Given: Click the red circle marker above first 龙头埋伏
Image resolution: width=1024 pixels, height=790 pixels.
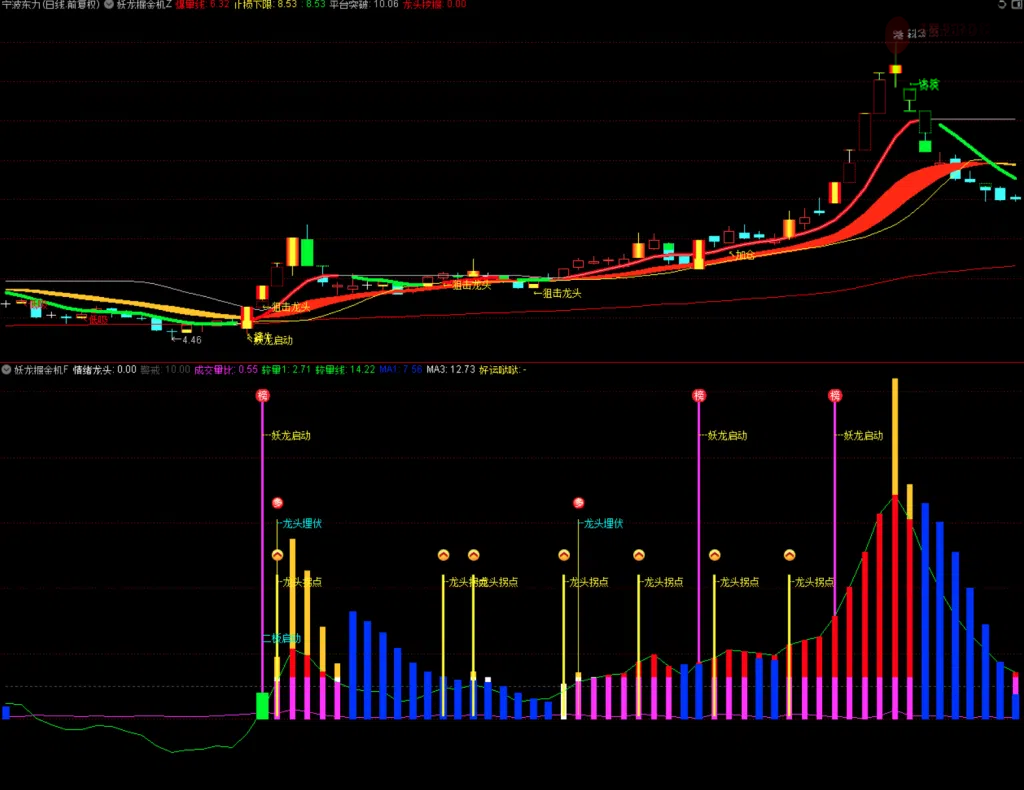Looking at the screenshot, I should pos(278,503).
